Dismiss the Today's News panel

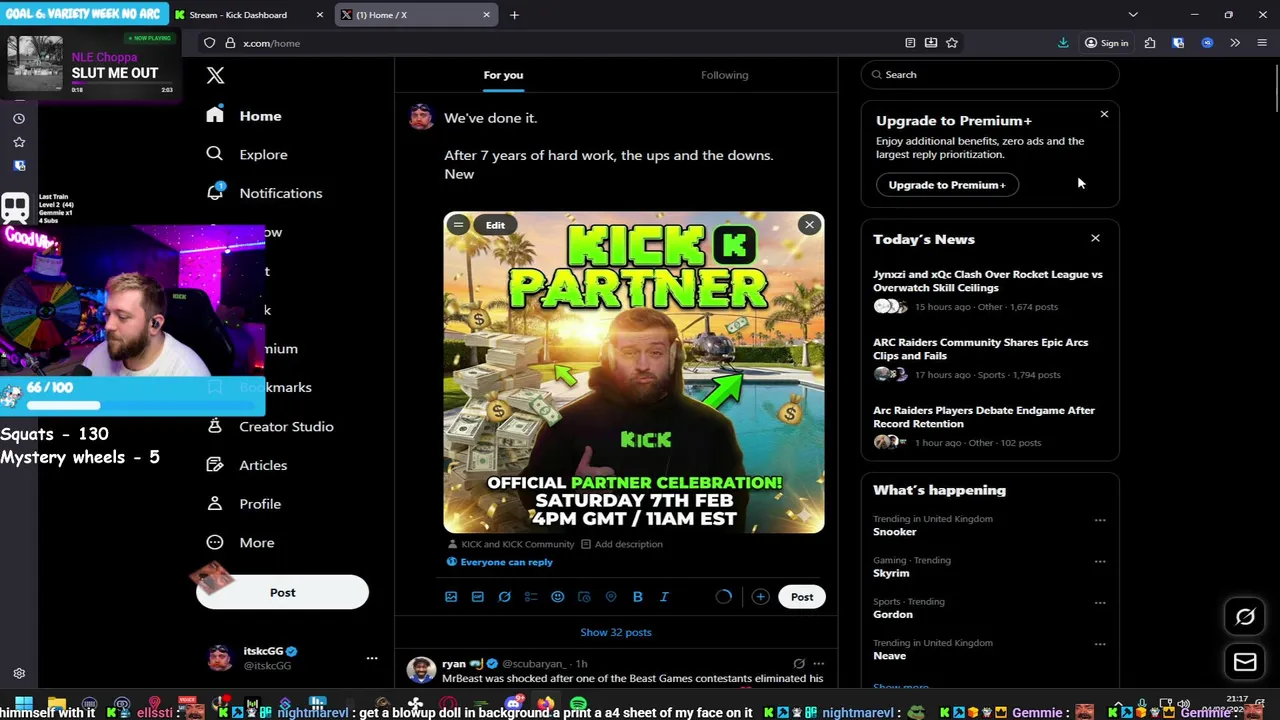pos(1095,238)
